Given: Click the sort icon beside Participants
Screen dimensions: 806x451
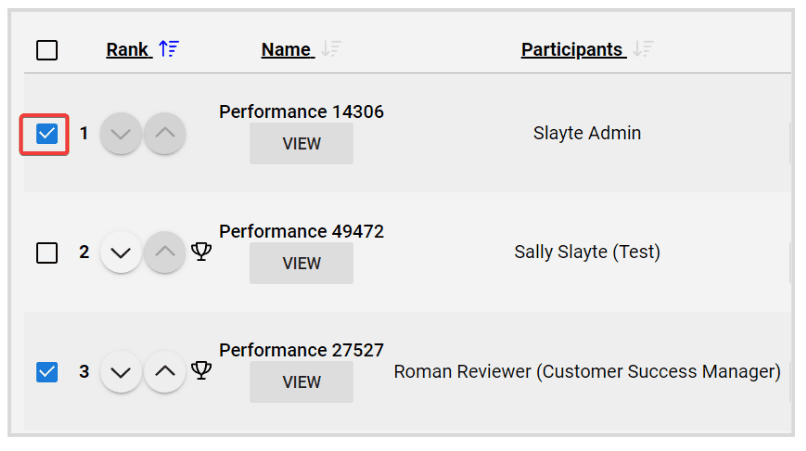Looking at the screenshot, I should click(x=643, y=49).
